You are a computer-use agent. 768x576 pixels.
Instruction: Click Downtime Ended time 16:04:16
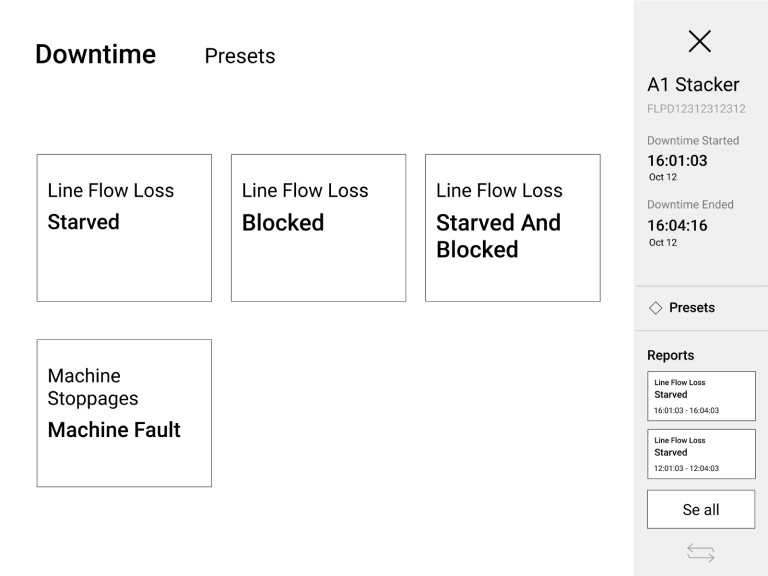(x=679, y=225)
